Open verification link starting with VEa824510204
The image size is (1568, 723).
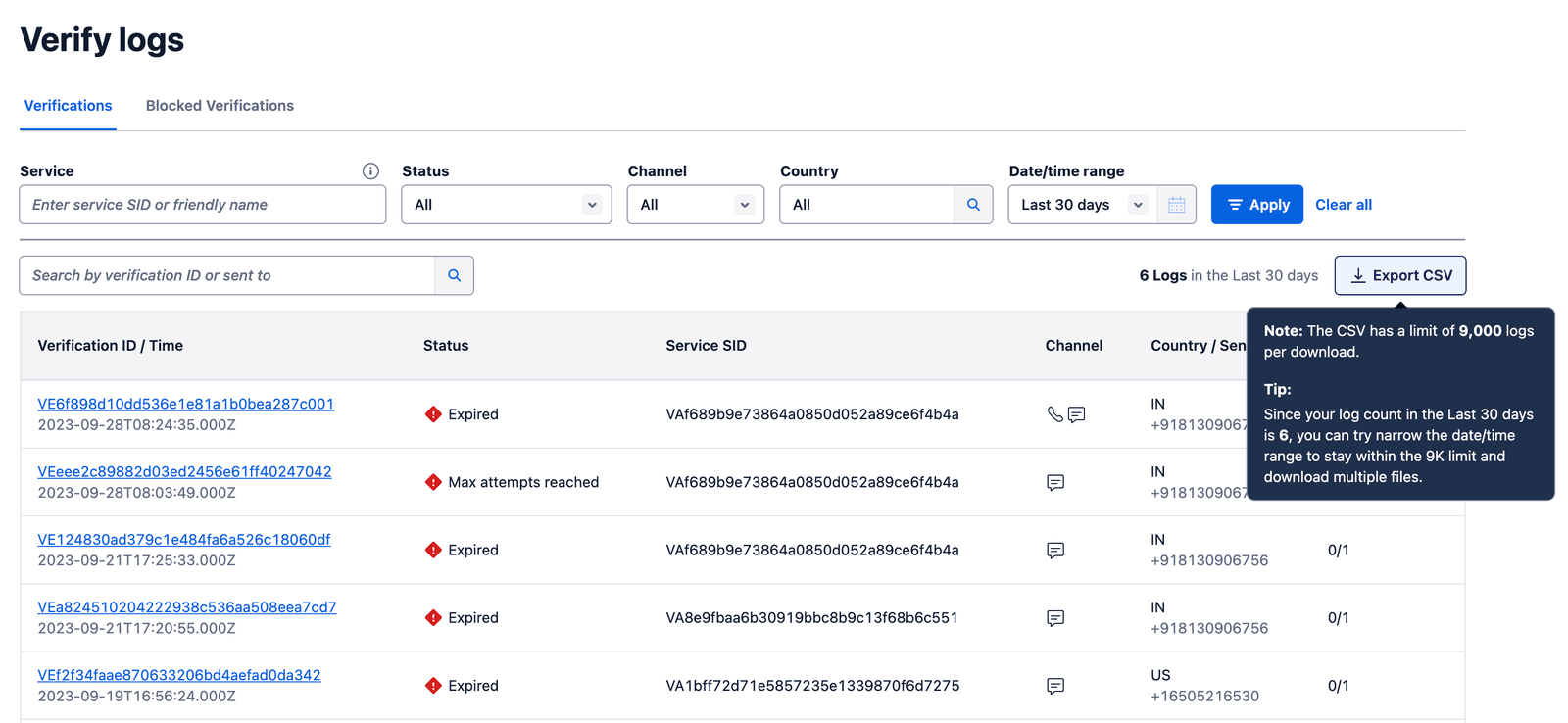click(186, 607)
